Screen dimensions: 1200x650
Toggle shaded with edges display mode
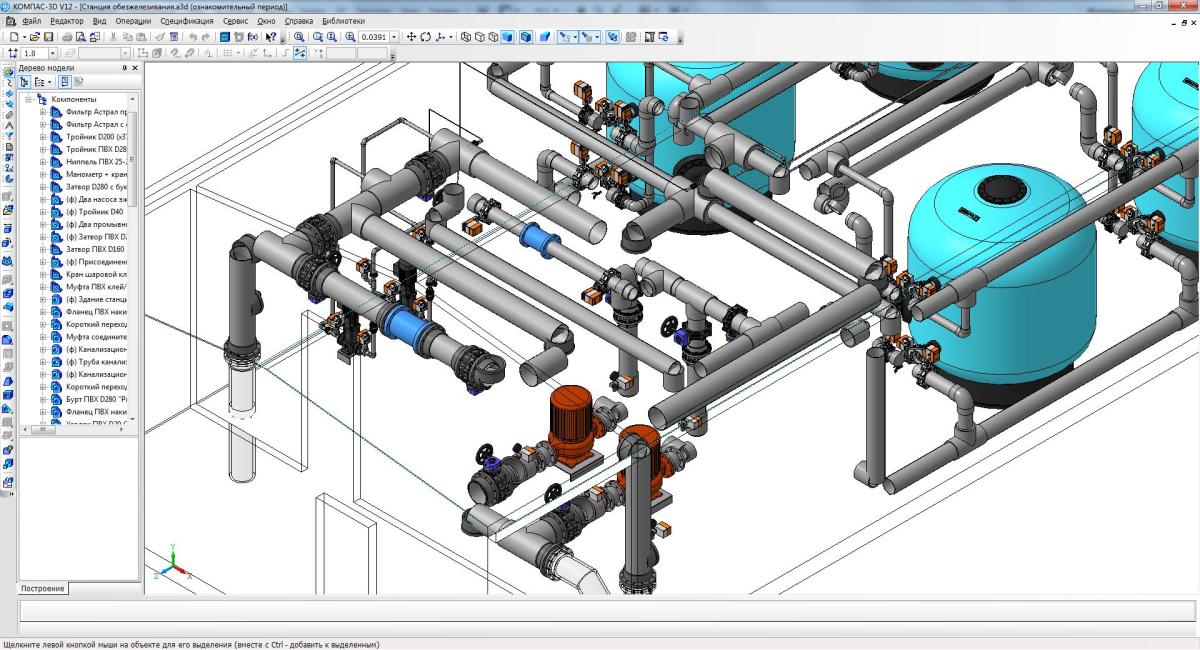525,37
